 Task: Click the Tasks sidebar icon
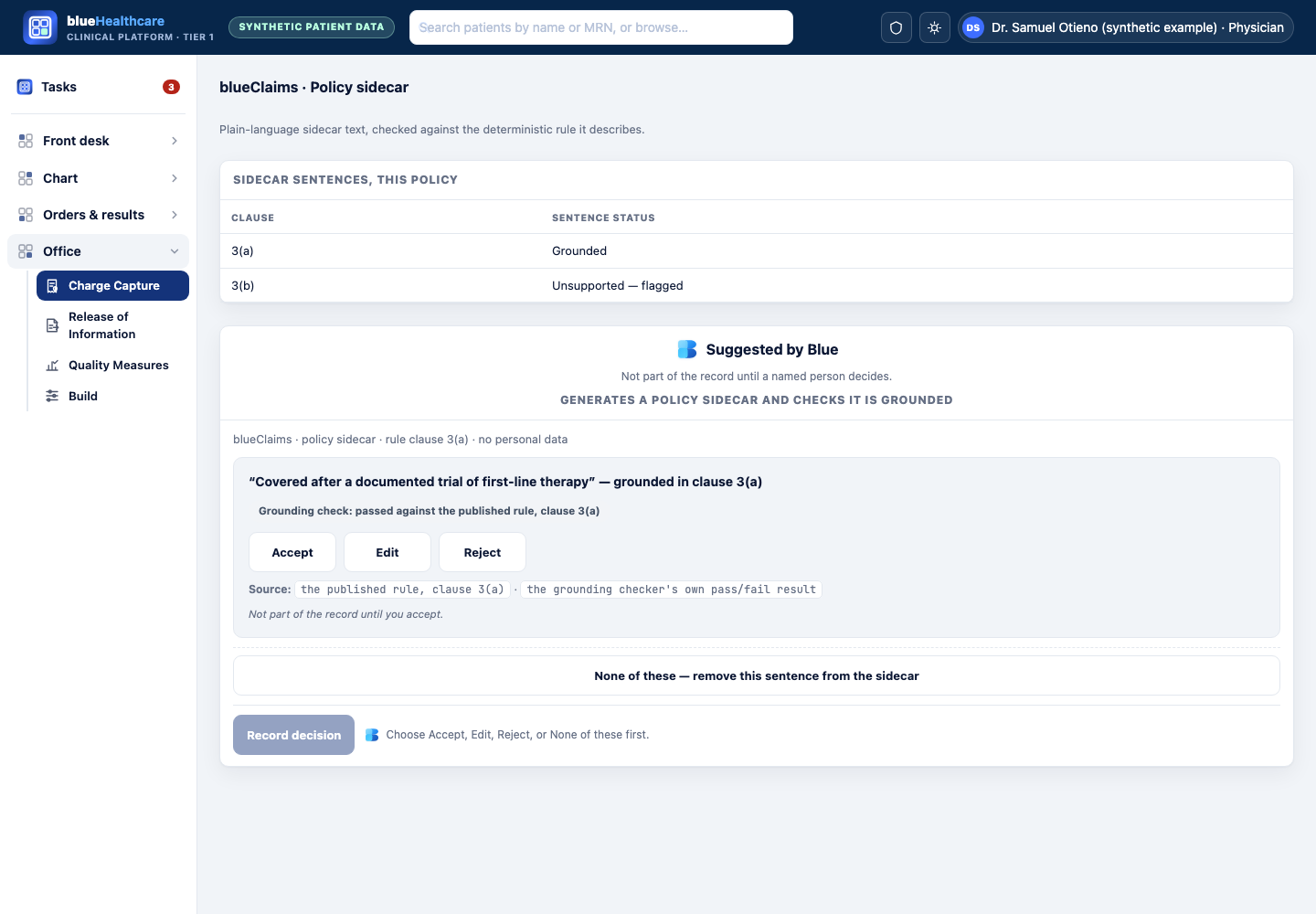click(25, 87)
